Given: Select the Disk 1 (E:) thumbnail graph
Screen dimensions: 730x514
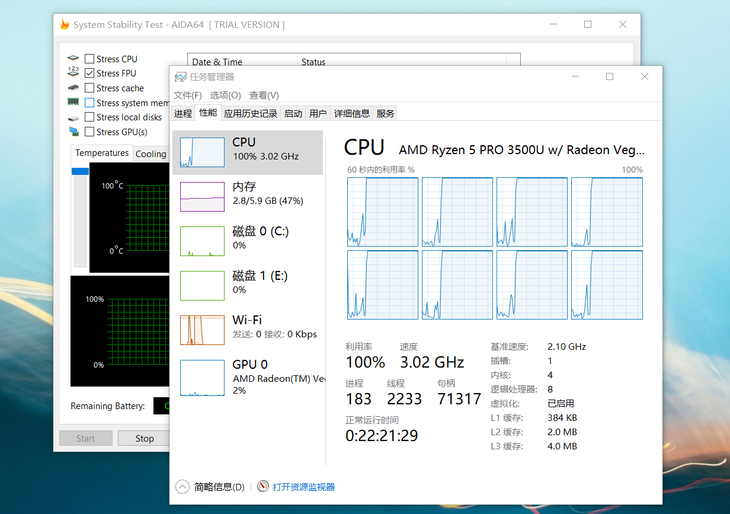Looking at the screenshot, I should tap(202, 285).
